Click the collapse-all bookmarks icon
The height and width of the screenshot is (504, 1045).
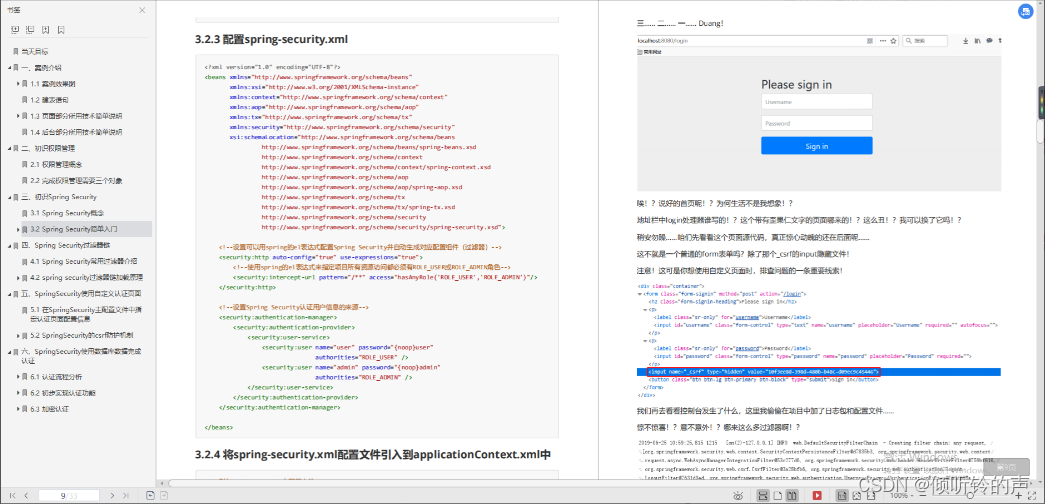tap(30, 30)
